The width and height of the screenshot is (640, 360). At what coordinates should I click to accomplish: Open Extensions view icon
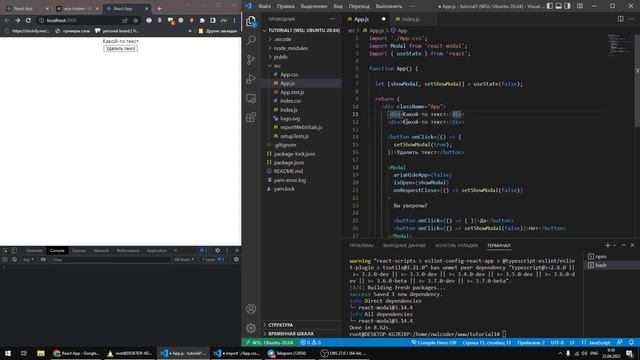(x=251, y=118)
